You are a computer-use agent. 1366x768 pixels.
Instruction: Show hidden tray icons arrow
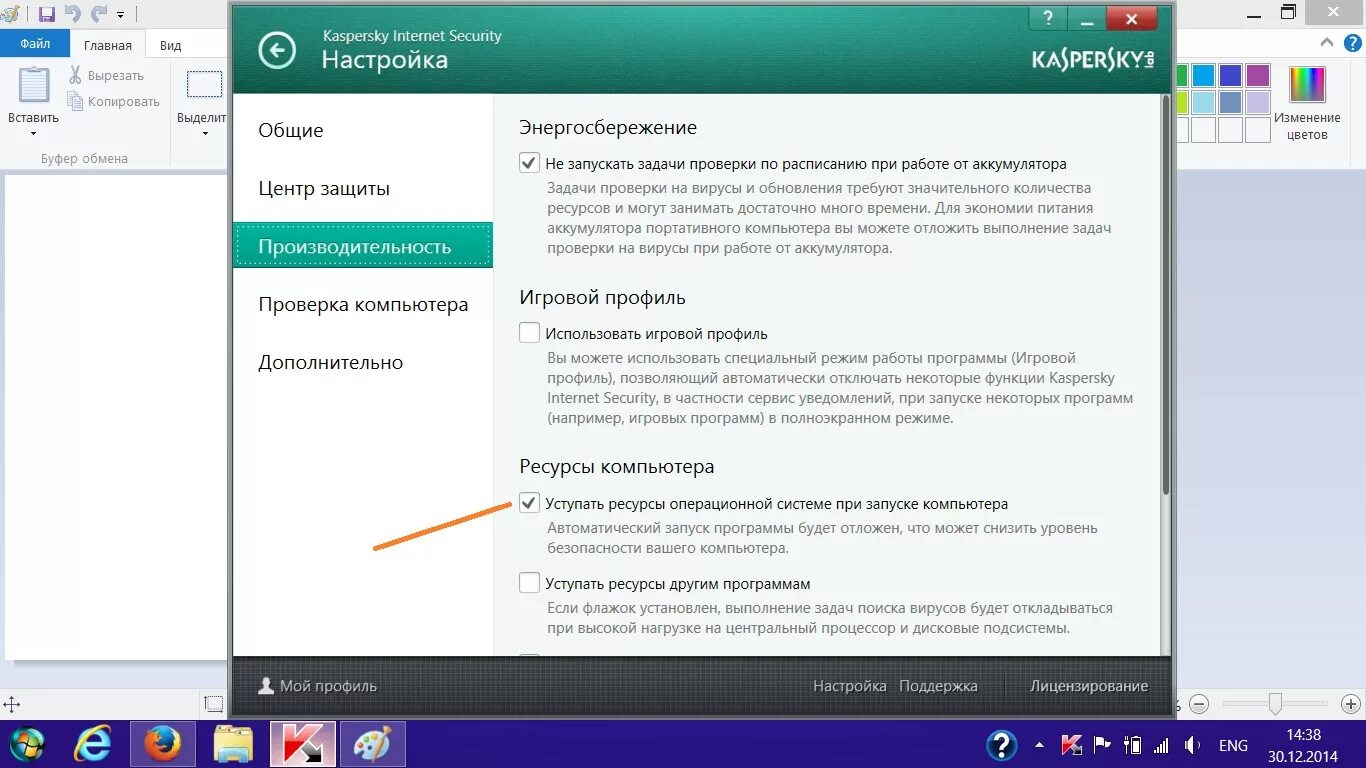pyautogui.click(x=1039, y=745)
